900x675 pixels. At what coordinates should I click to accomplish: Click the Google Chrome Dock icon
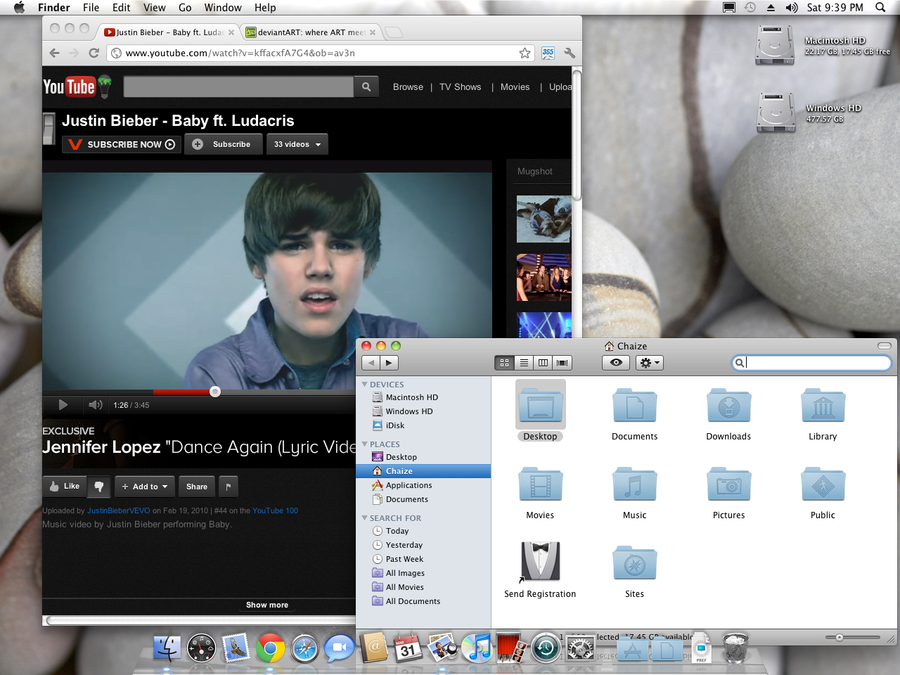point(270,648)
